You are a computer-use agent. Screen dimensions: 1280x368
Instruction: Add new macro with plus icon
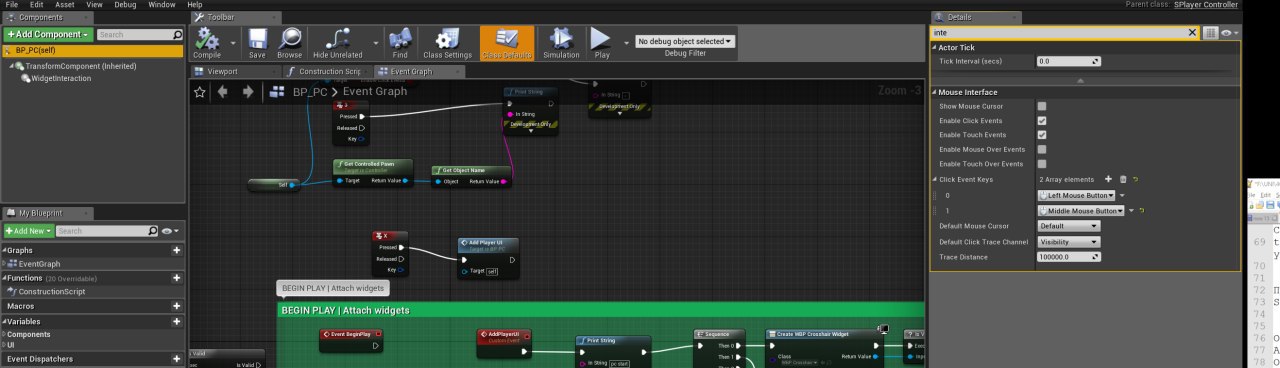point(176,305)
